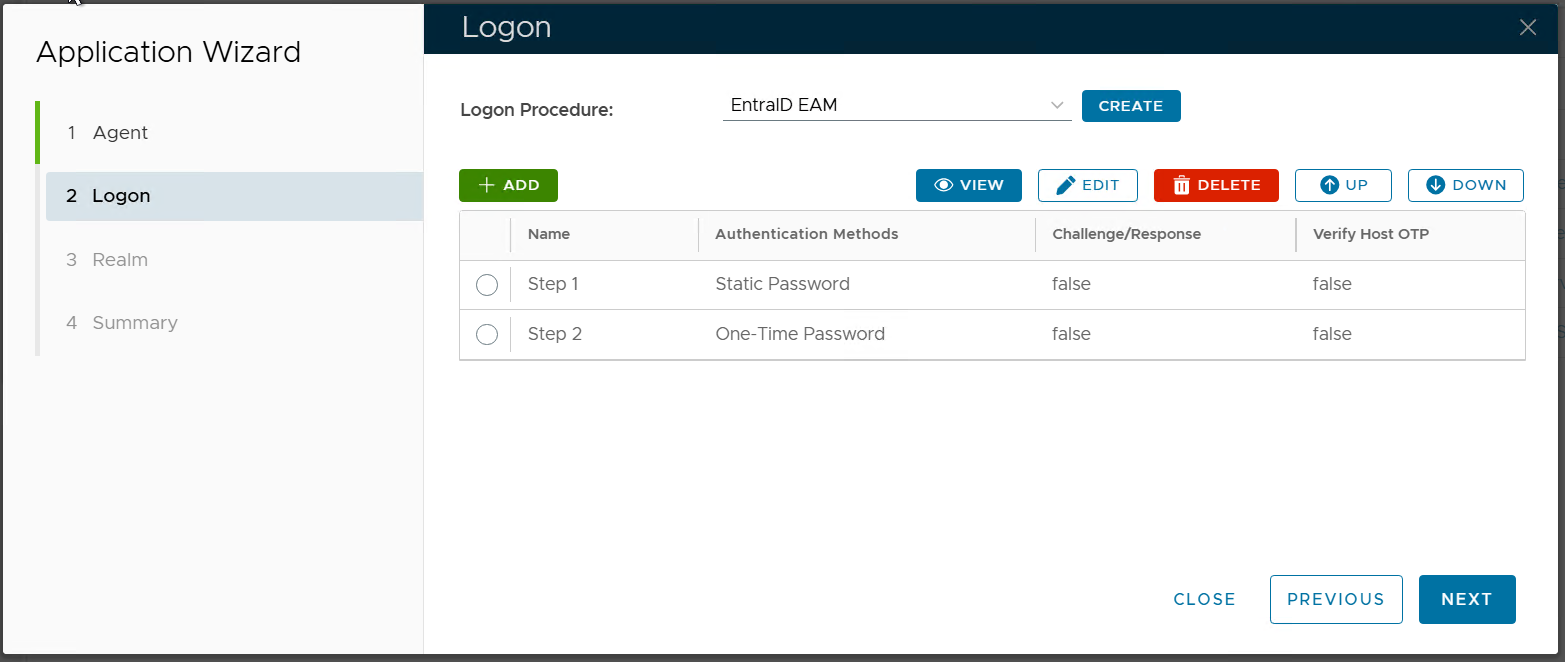This screenshot has width=1565, height=662.
Task: Expand the EntraID EAM dropdown chevron
Action: click(1057, 105)
